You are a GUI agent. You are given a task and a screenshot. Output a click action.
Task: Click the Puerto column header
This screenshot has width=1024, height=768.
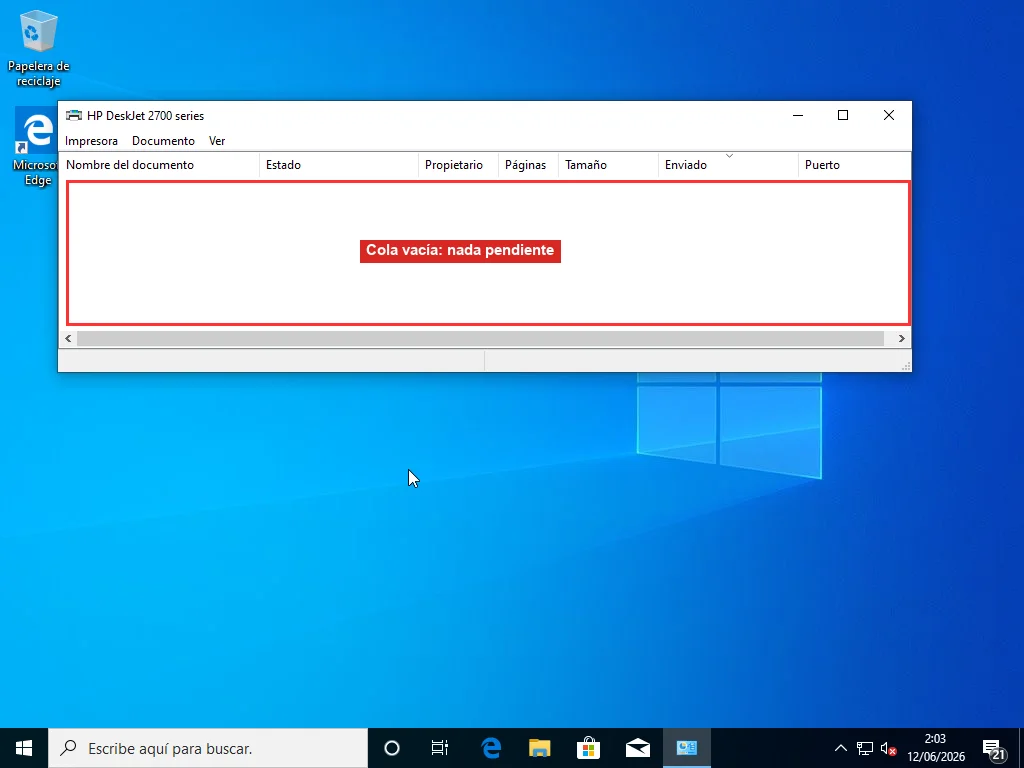[854, 165]
